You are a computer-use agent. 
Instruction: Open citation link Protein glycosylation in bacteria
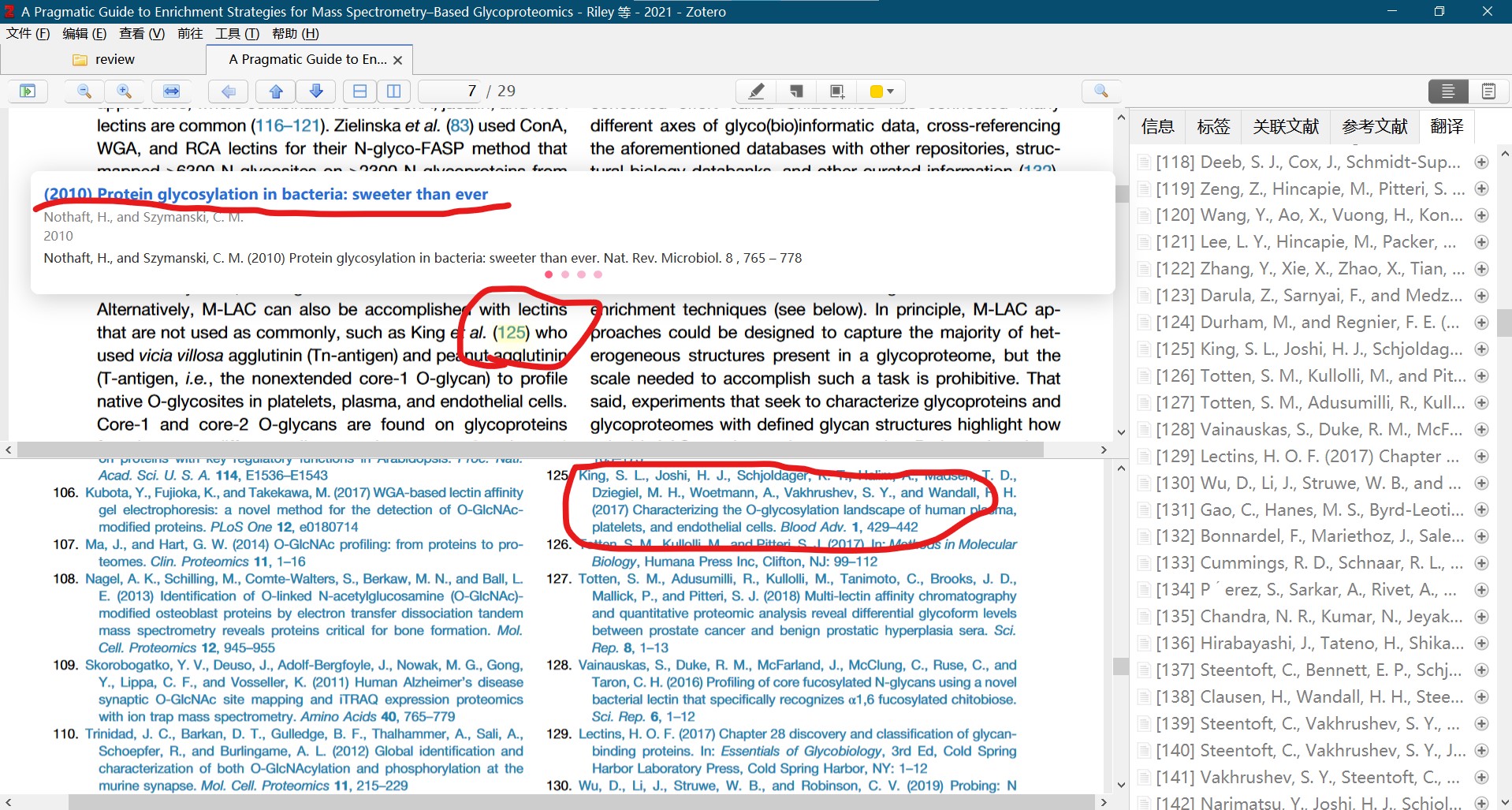(x=266, y=194)
